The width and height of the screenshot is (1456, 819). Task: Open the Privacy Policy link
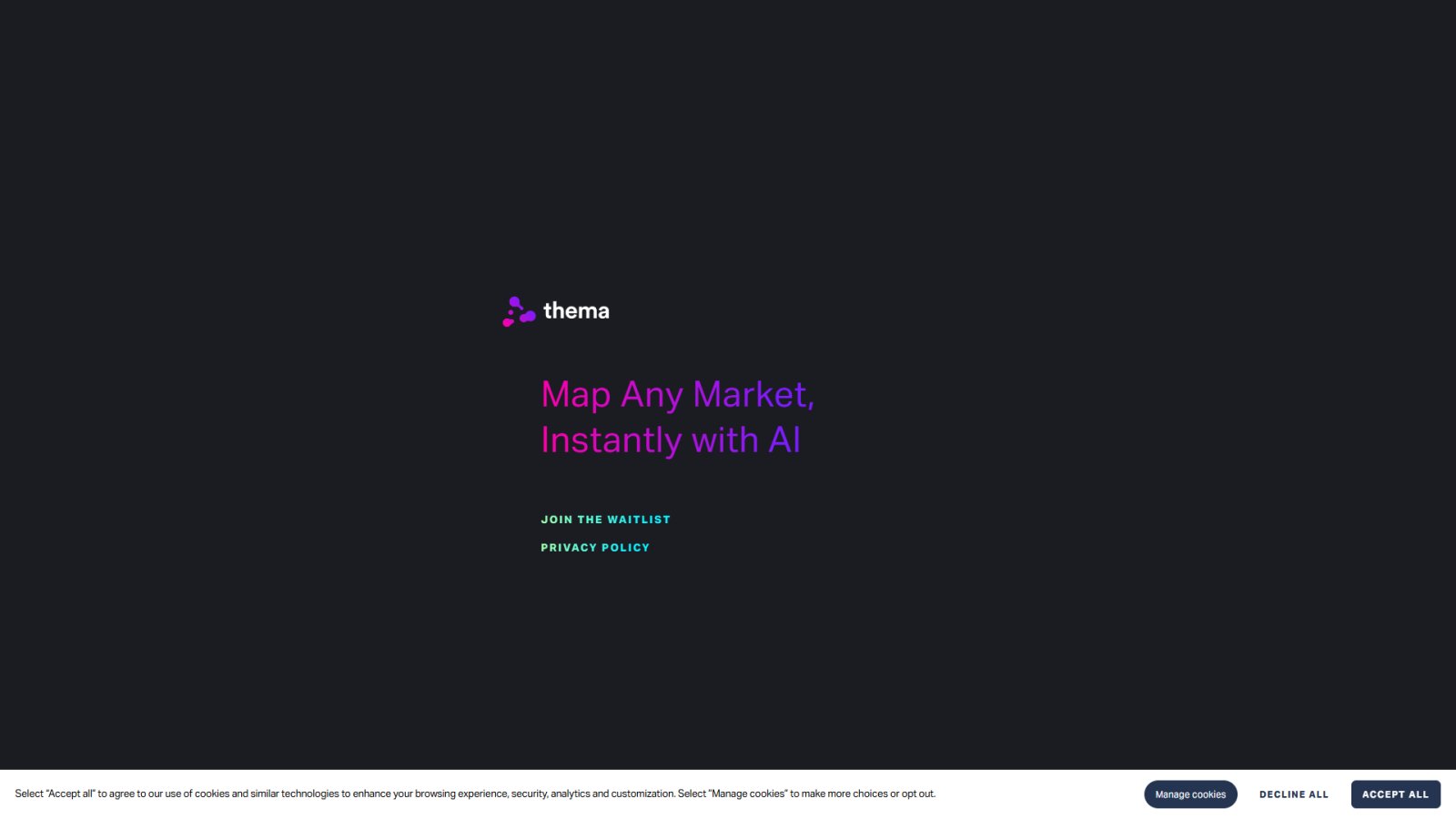pos(595,548)
